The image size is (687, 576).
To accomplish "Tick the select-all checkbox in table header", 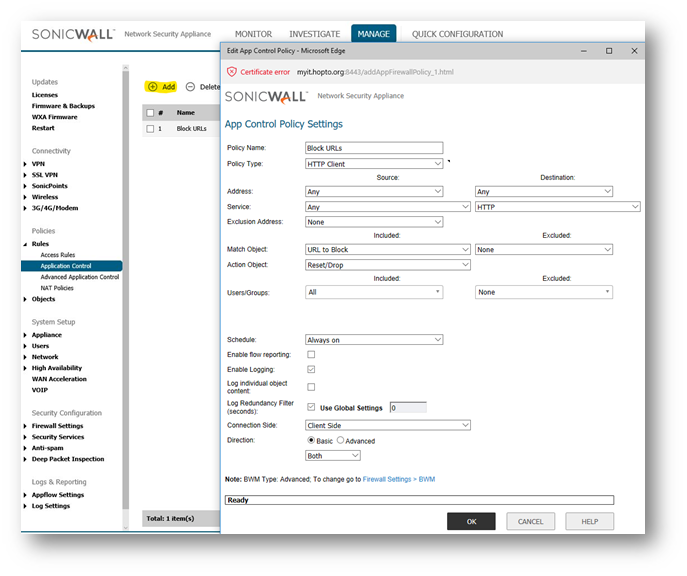I will (x=150, y=113).
